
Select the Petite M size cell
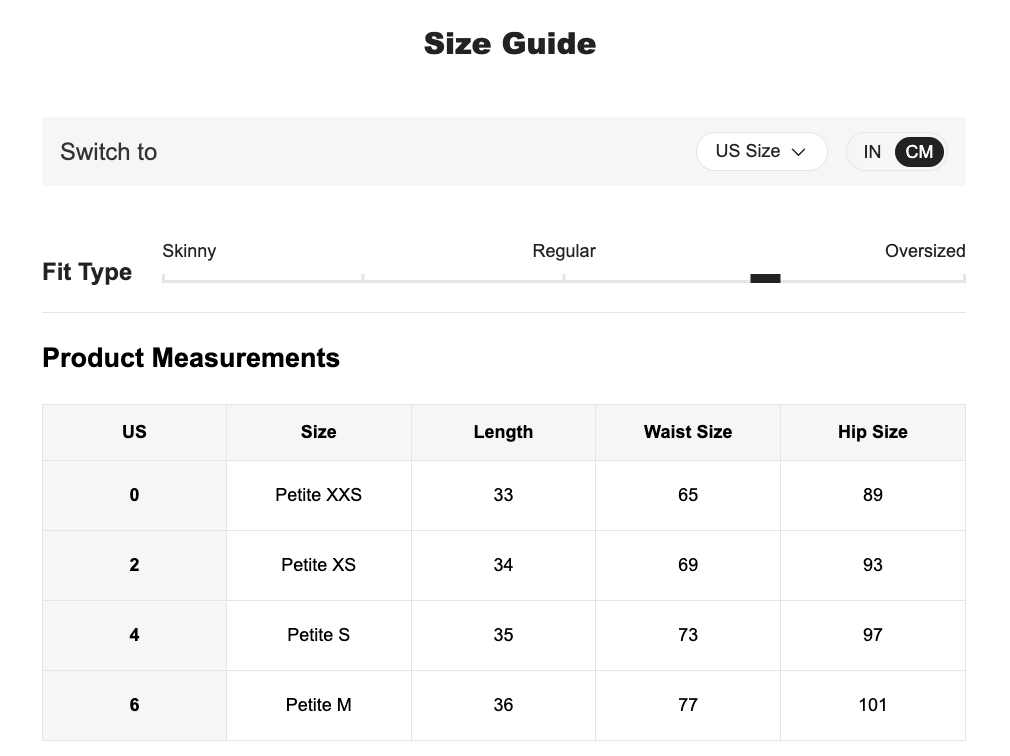pyautogui.click(x=318, y=705)
